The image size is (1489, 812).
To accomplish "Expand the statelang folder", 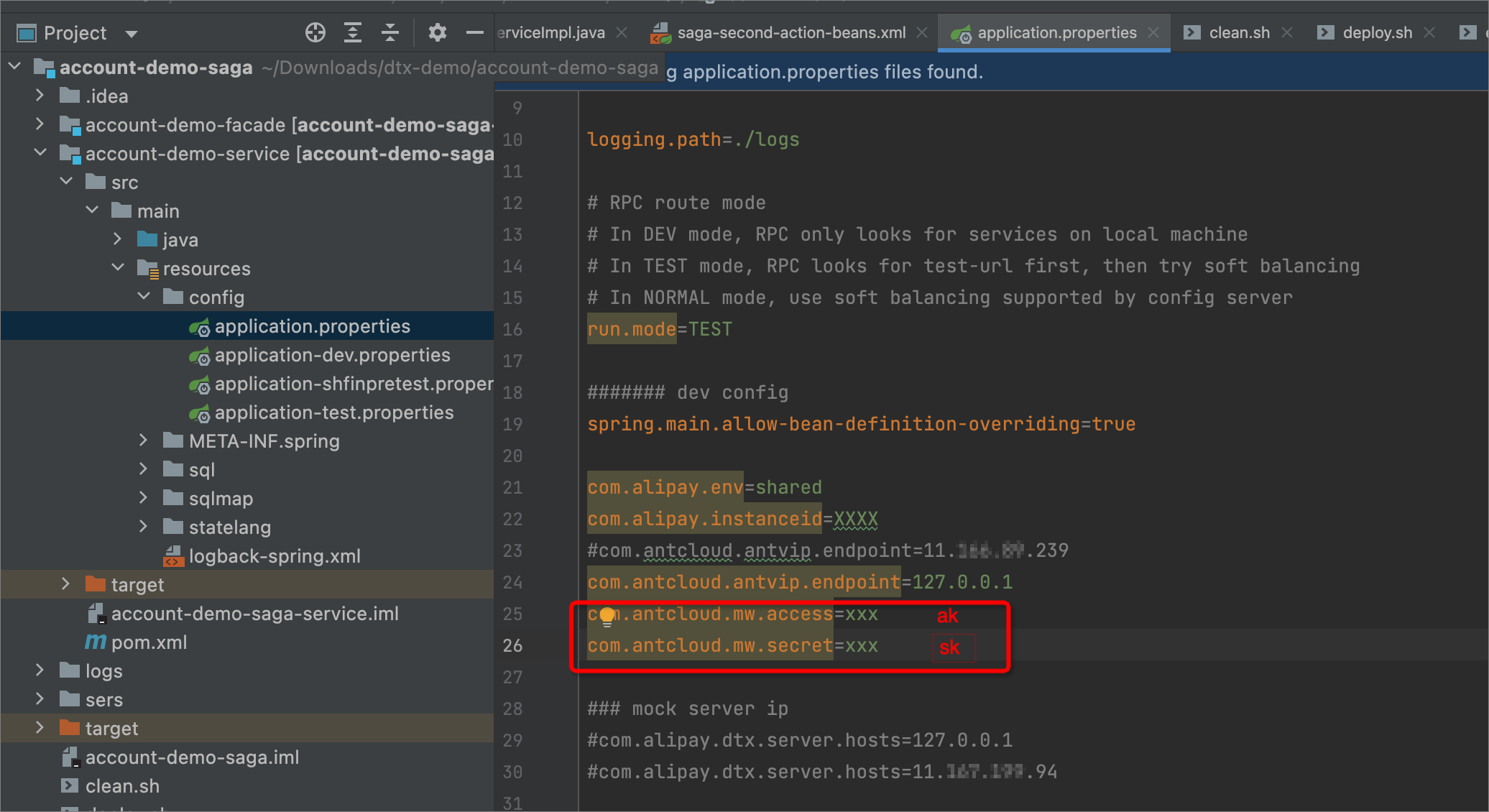I will click(144, 526).
